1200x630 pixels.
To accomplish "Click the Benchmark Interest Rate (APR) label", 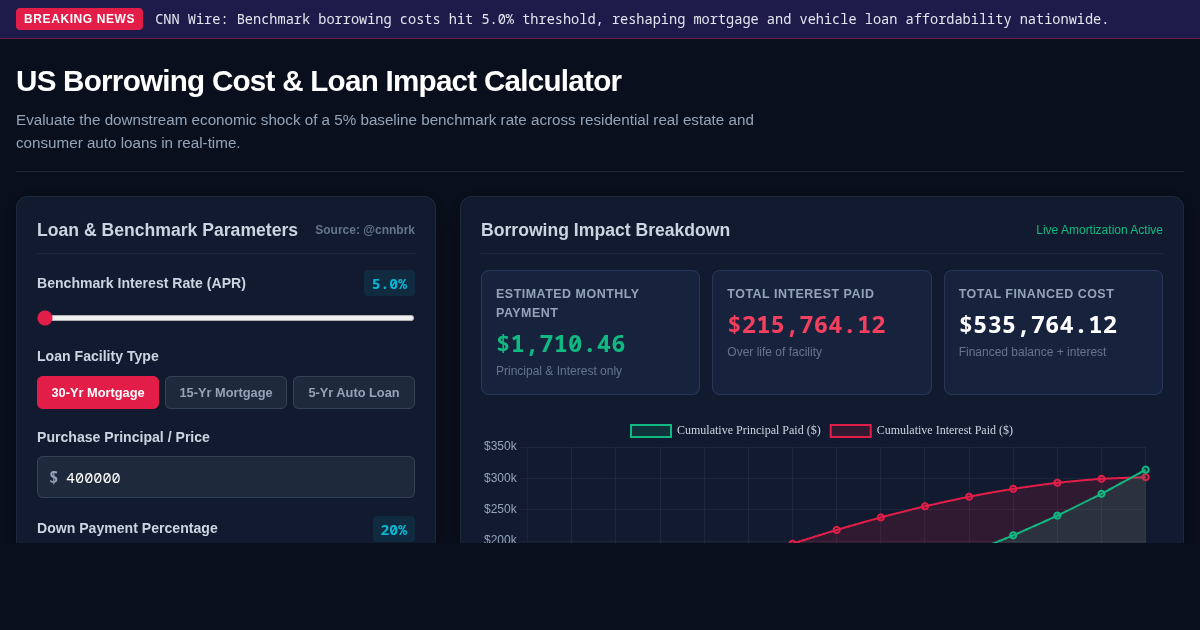I will point(141,283).
